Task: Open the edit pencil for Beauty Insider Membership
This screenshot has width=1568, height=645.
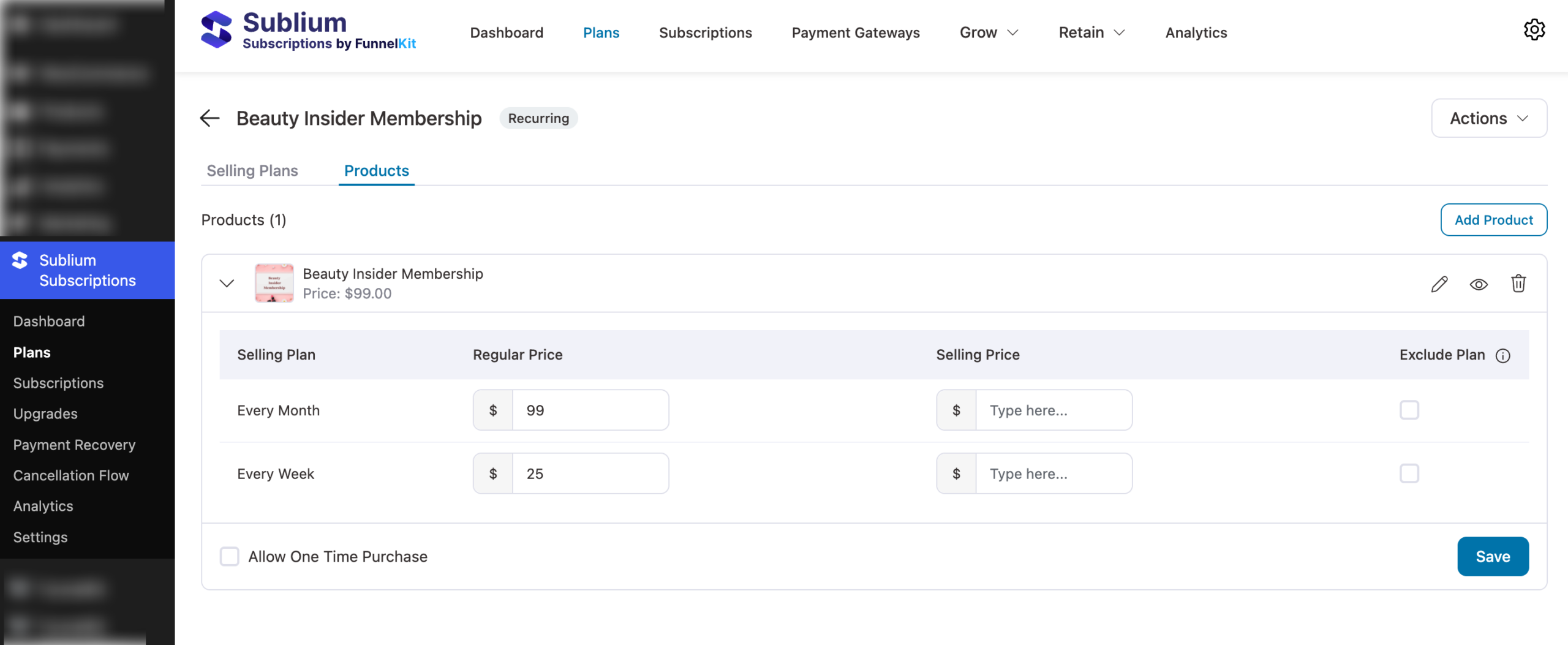Action: point(1440,283)
